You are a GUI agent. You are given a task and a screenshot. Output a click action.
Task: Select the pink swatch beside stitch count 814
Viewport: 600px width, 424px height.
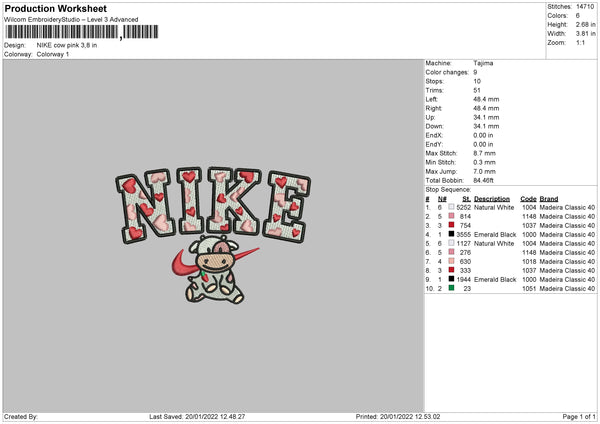(x=452, y=216)
